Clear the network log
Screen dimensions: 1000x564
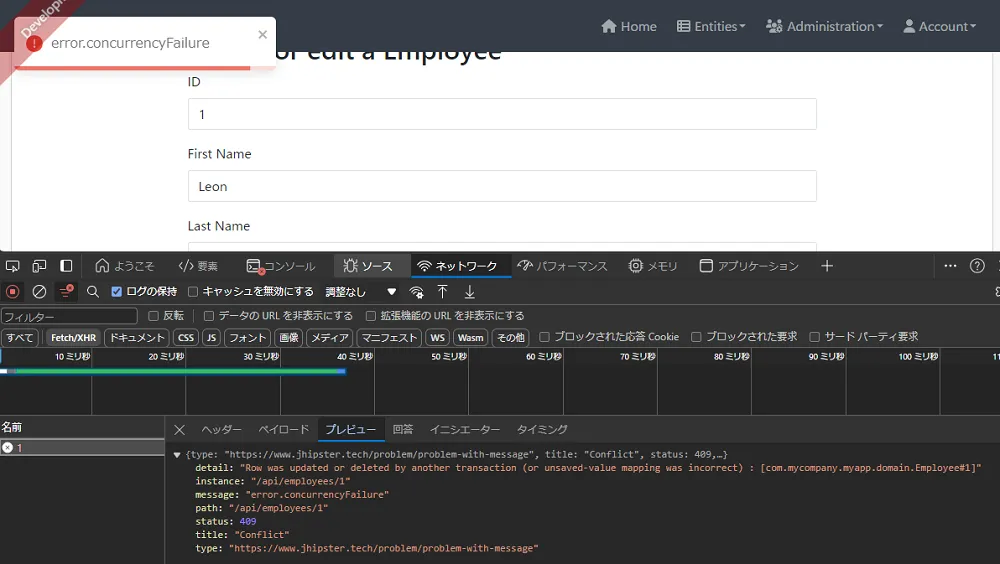[39, 292]
